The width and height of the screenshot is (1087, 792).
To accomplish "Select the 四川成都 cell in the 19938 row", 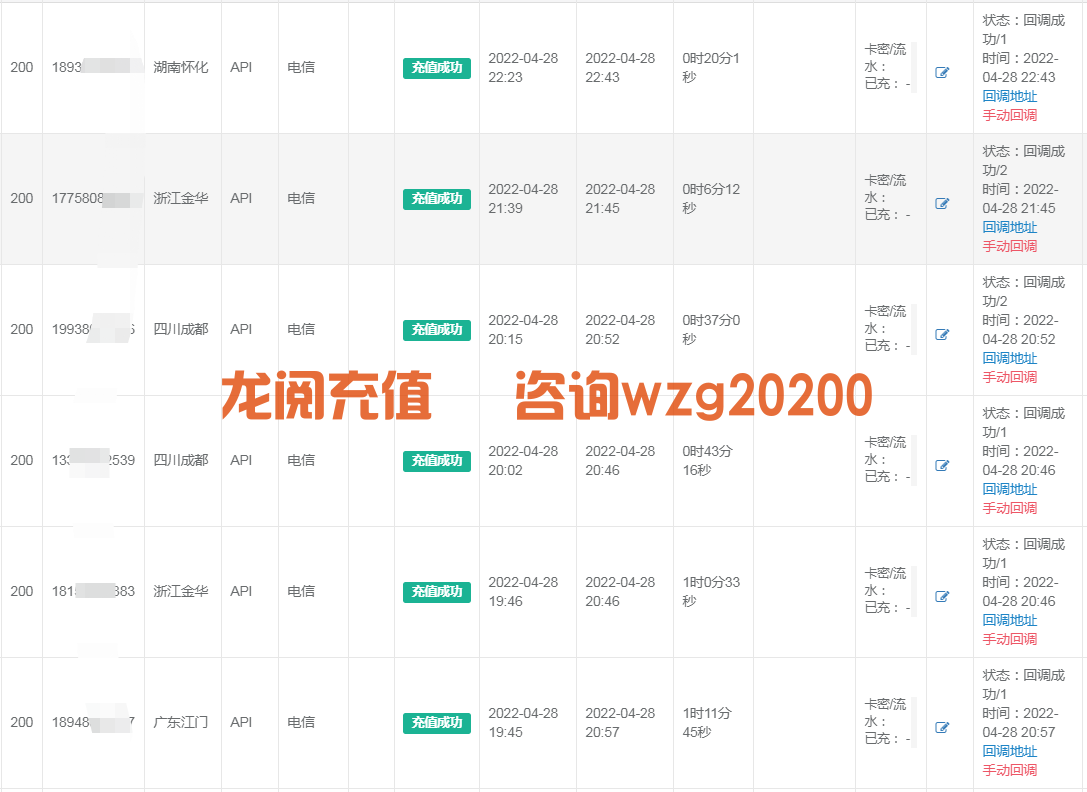I will pos(180,329).
